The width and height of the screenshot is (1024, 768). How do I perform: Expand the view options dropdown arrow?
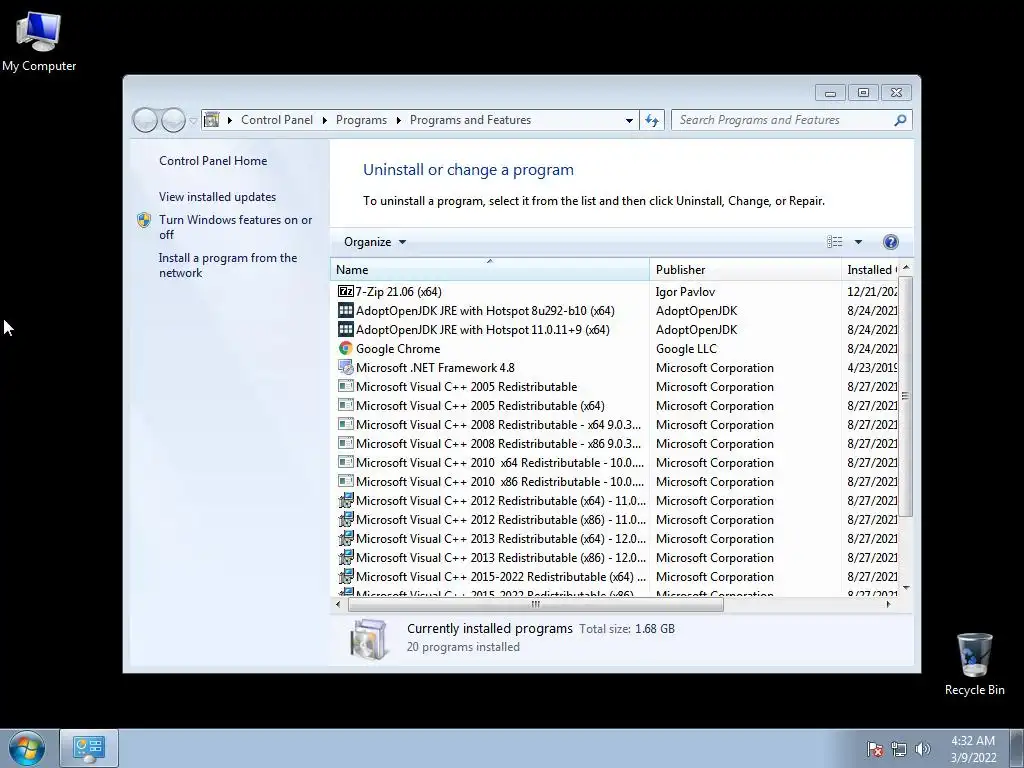(858, 242)
